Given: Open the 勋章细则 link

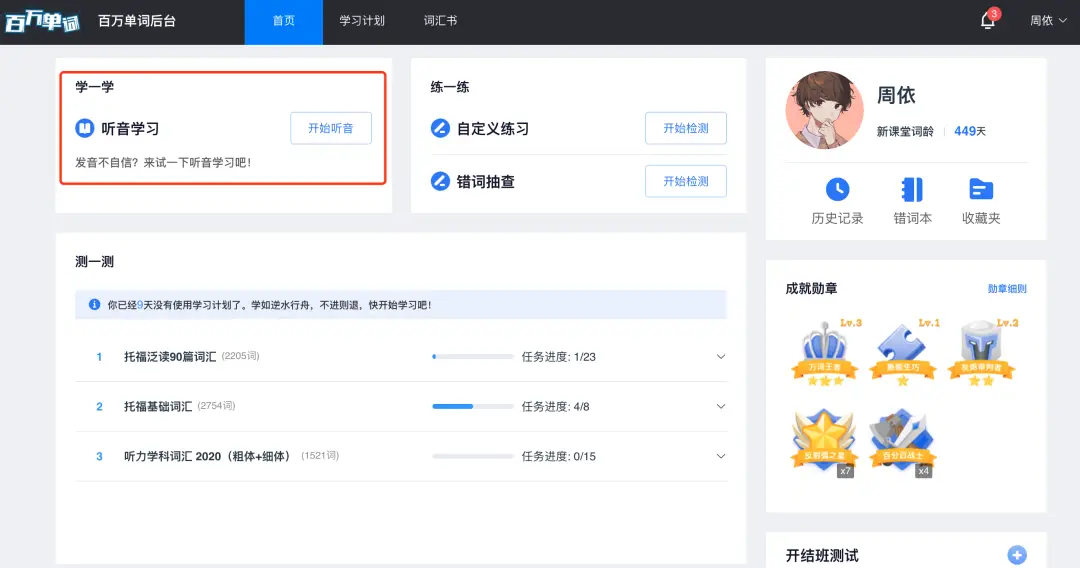Looking at the screenshot, I should [x=1007, y=288].
